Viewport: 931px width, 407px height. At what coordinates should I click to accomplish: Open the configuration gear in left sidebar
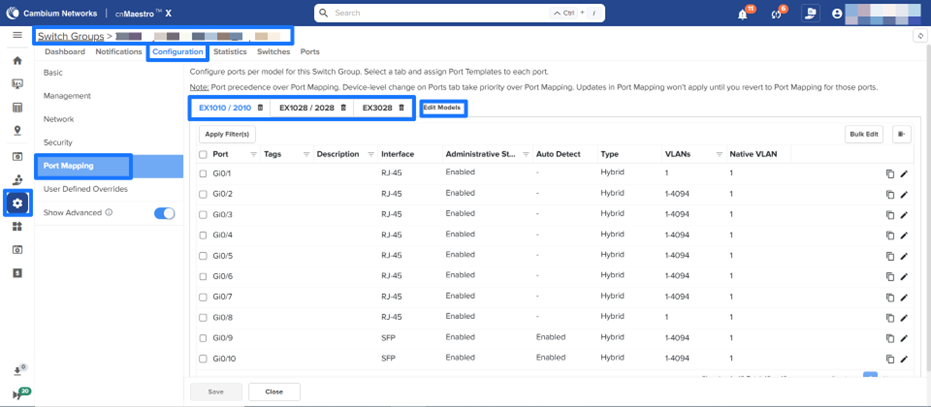17,203
